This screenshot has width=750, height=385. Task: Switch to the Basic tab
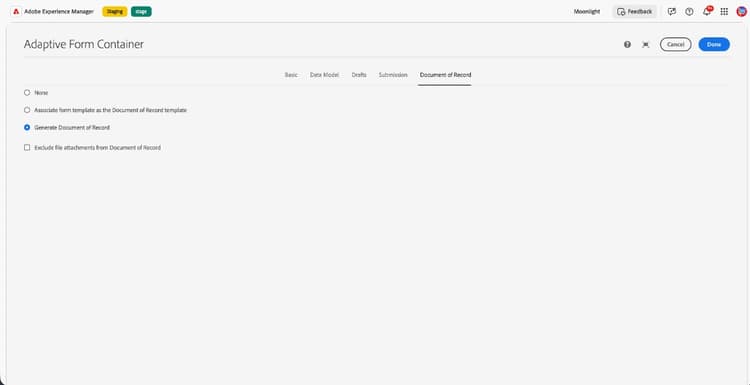click(x=291, y=75)
